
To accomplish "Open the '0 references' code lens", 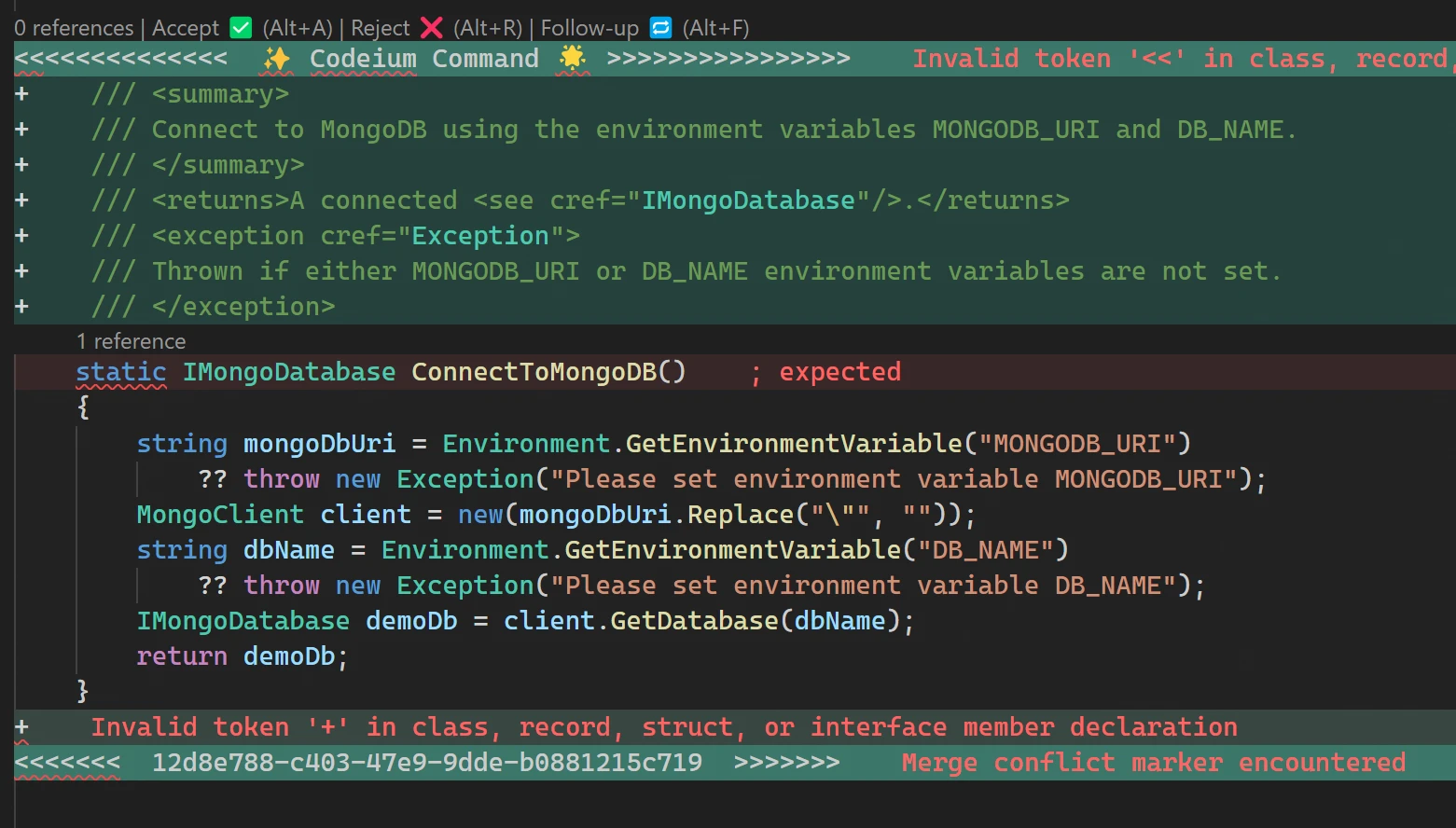I will pyautogui.click(x=74, y=28).
